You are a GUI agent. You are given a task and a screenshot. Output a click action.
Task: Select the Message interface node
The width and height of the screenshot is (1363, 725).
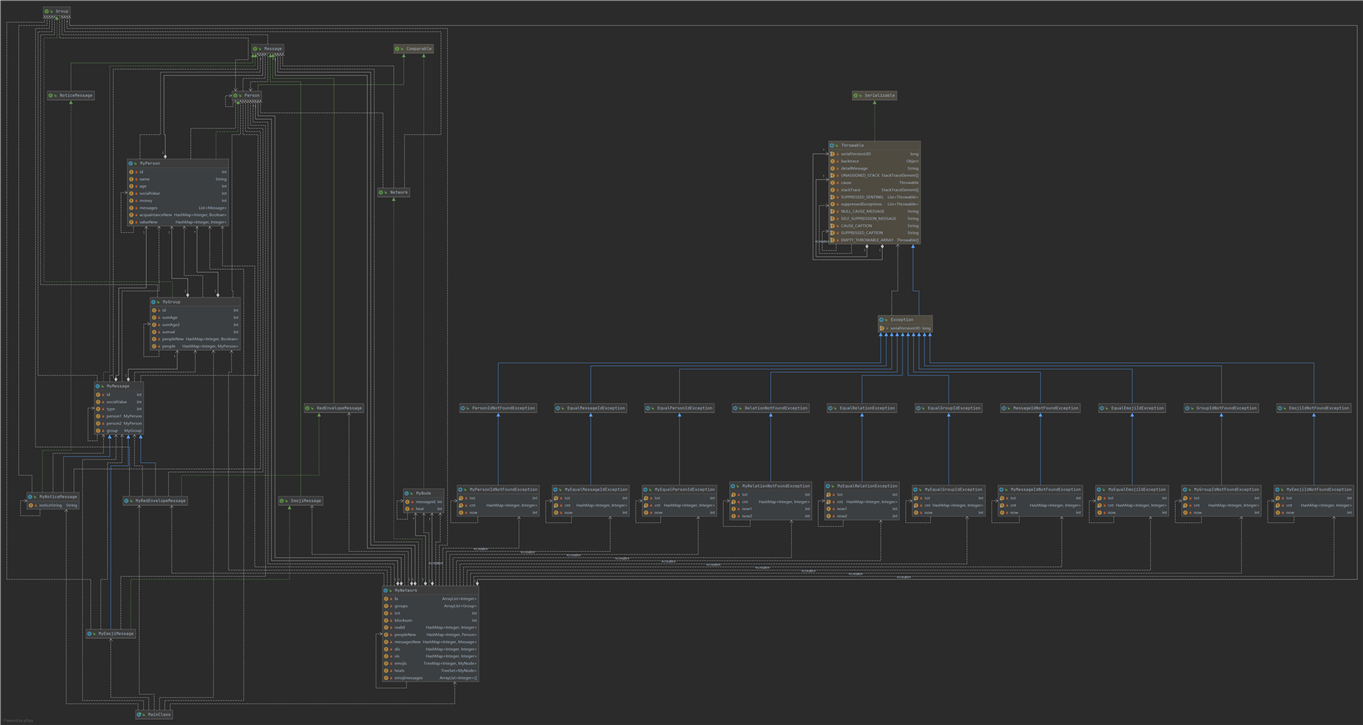tap(268, 48)
